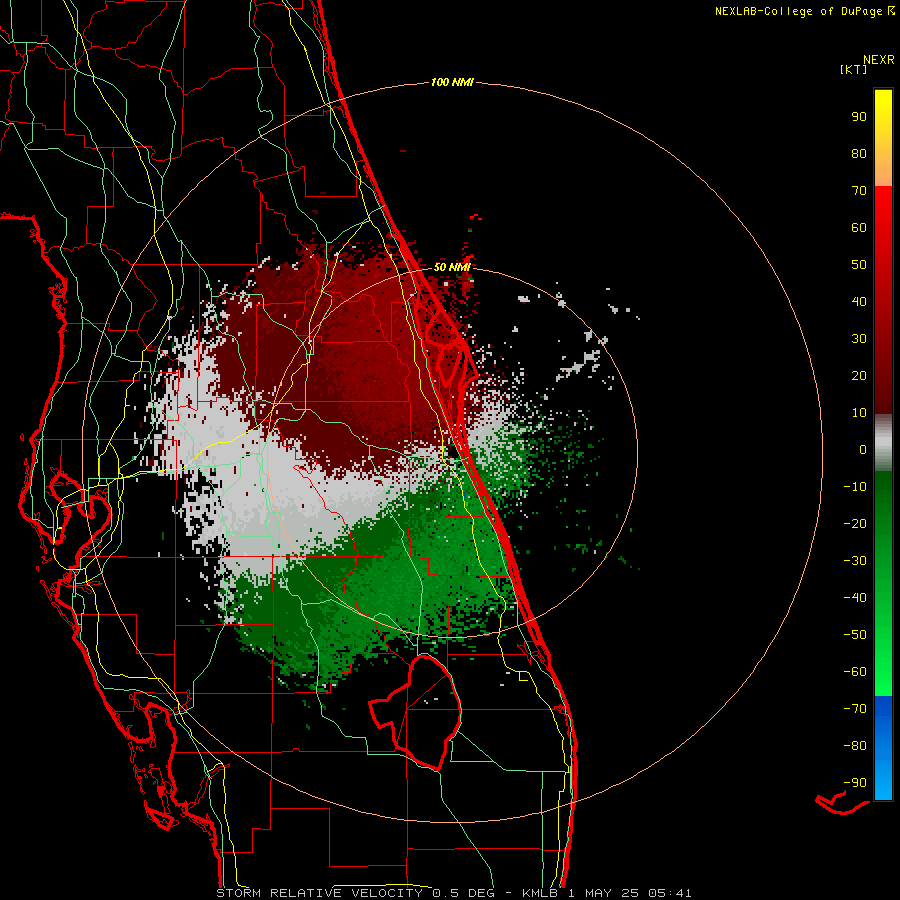The width and height of the screenshot is (900, 900).
Task: Click the -30 value on the velocity scale
Action: [855, 561]
